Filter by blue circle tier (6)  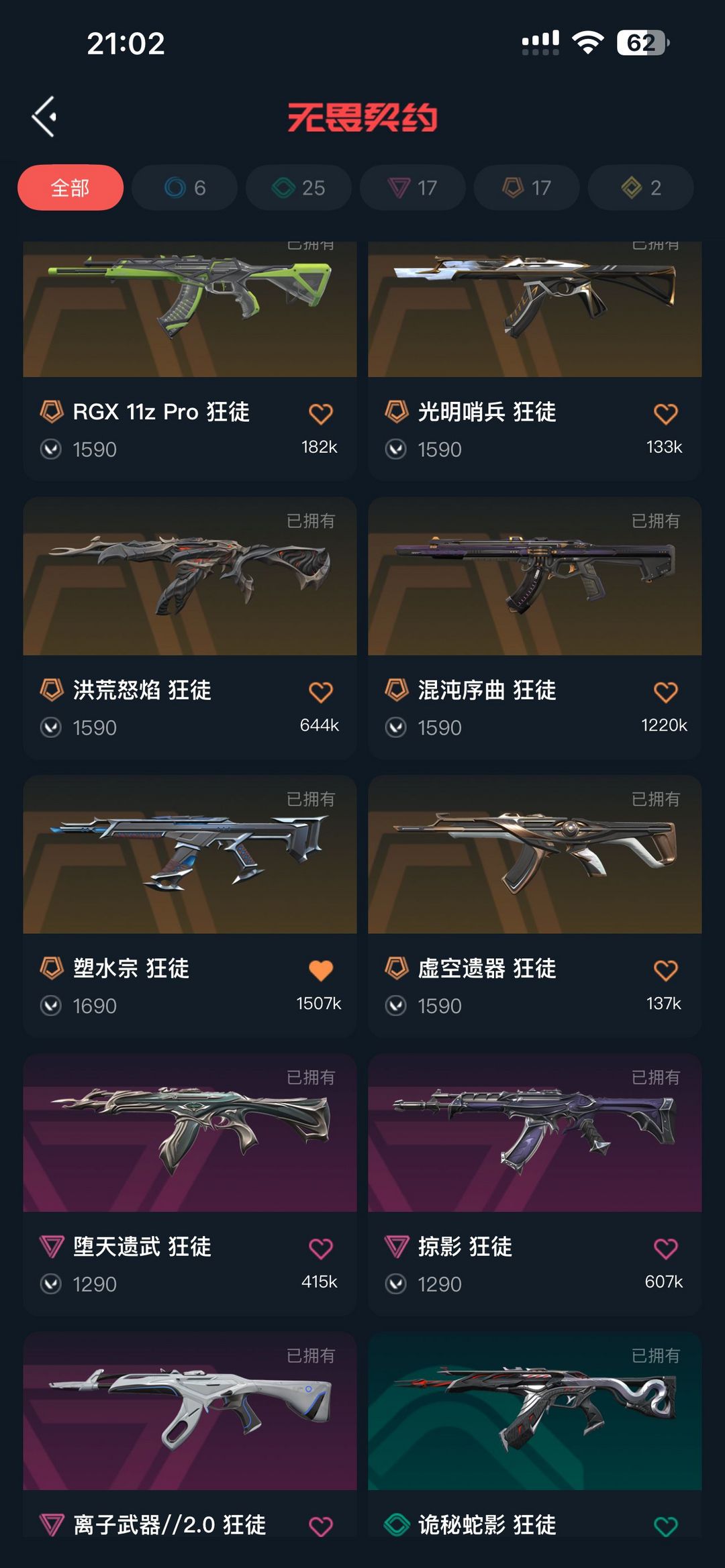click(185, 187)
